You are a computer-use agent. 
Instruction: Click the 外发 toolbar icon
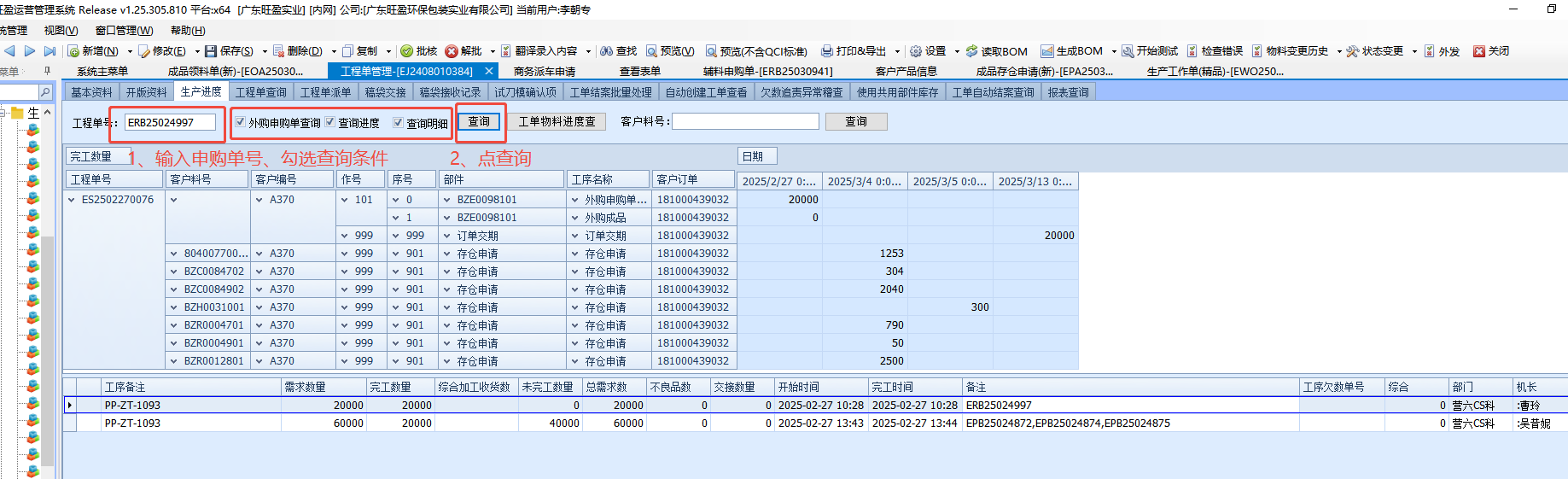pyautogui.click(x=1430, y=51)
